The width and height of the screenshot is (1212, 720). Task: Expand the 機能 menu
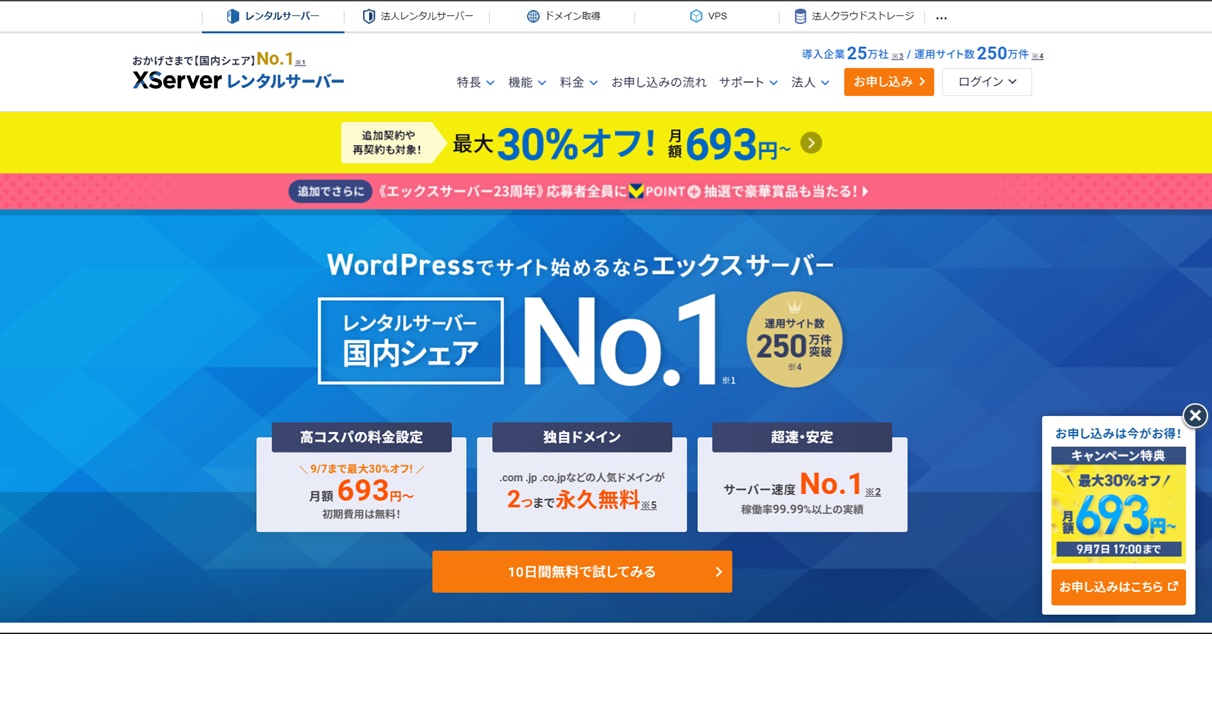coord(527,82)
